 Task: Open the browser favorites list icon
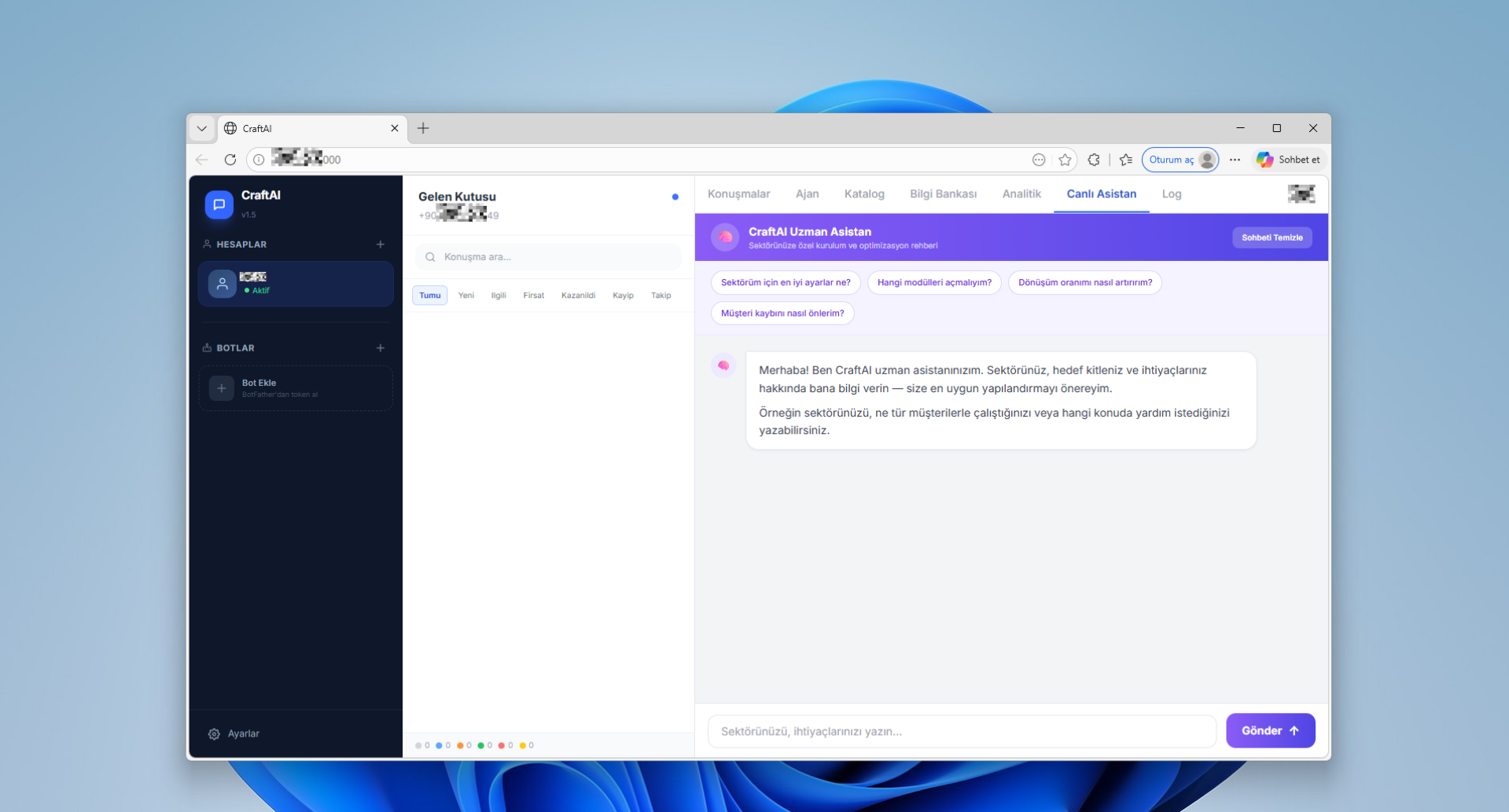[x=1125, y=160]
